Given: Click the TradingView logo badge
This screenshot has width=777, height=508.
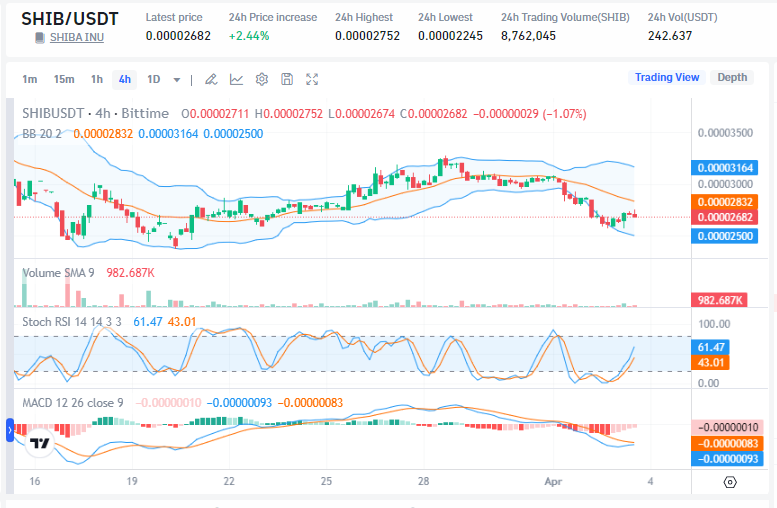Looking at the screenshot, I should click(40, 443).
